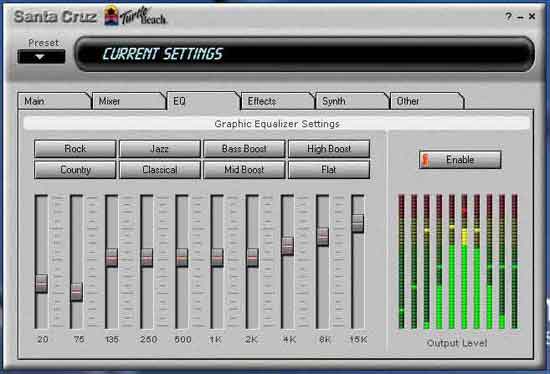Click the 2K band slider handle
Image resolution: width=550 pixels, height=374 pixels.
coord(252,258)
